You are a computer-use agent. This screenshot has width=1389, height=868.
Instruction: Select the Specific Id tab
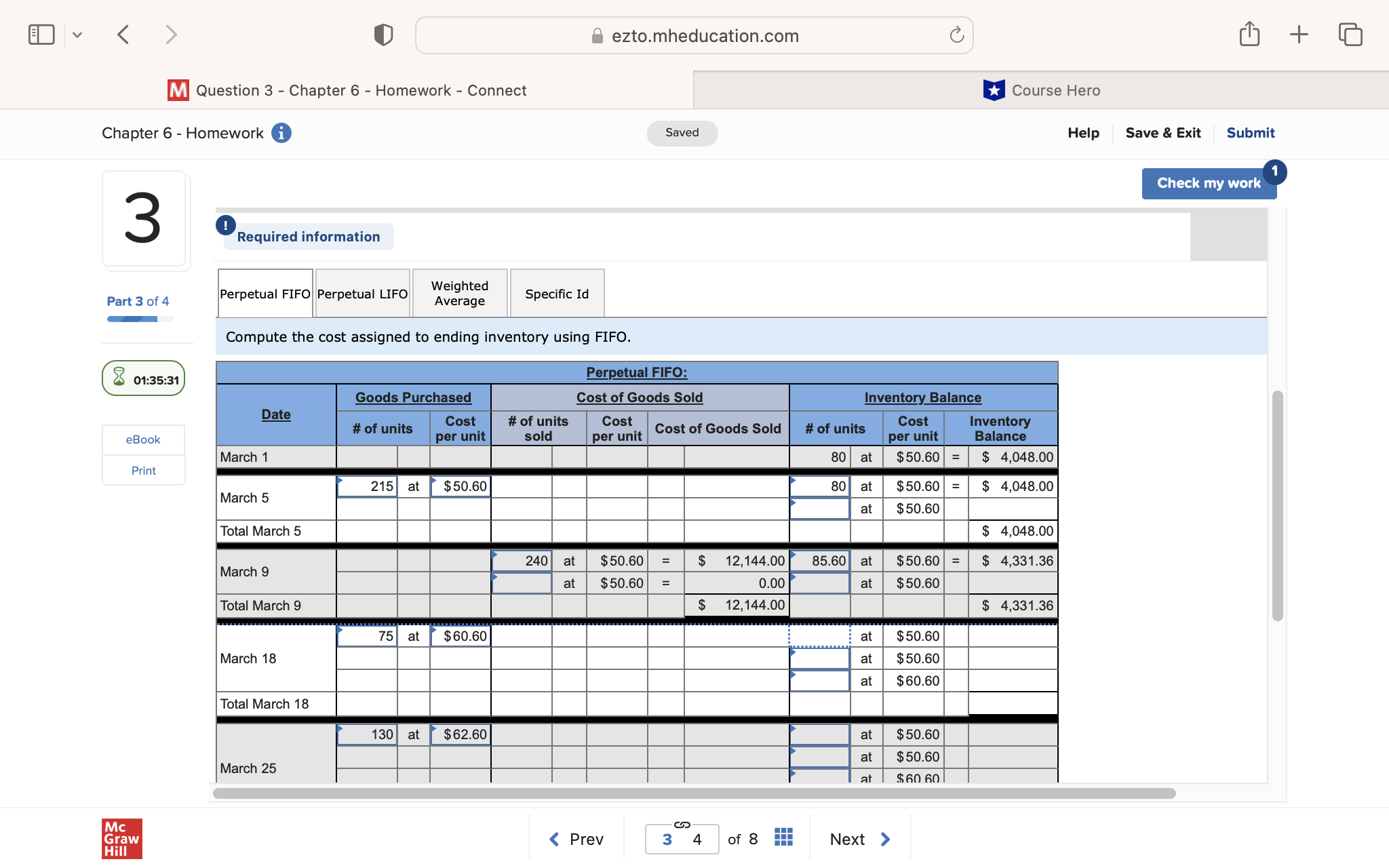click(556, 293)
